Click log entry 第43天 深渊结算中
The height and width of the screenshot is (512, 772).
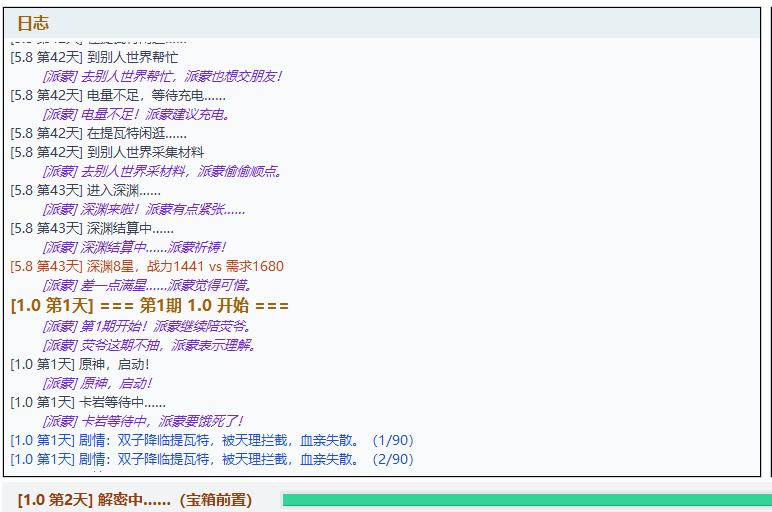tap(92, 228)
